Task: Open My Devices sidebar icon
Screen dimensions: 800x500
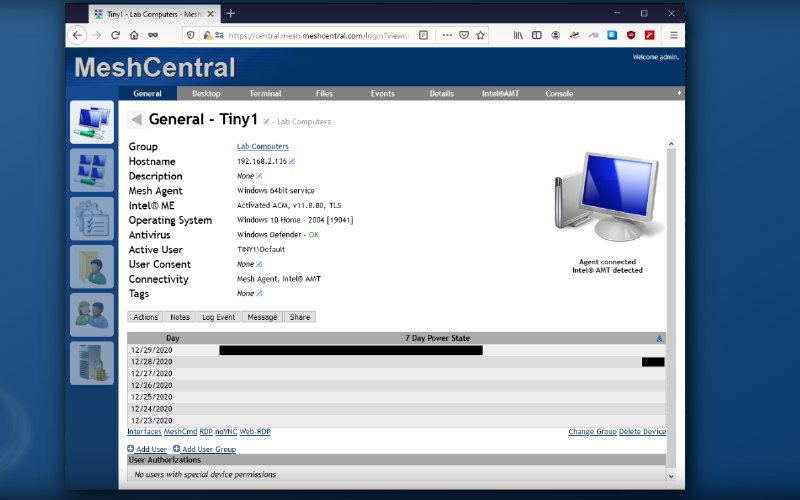Action: pos(92,122)
